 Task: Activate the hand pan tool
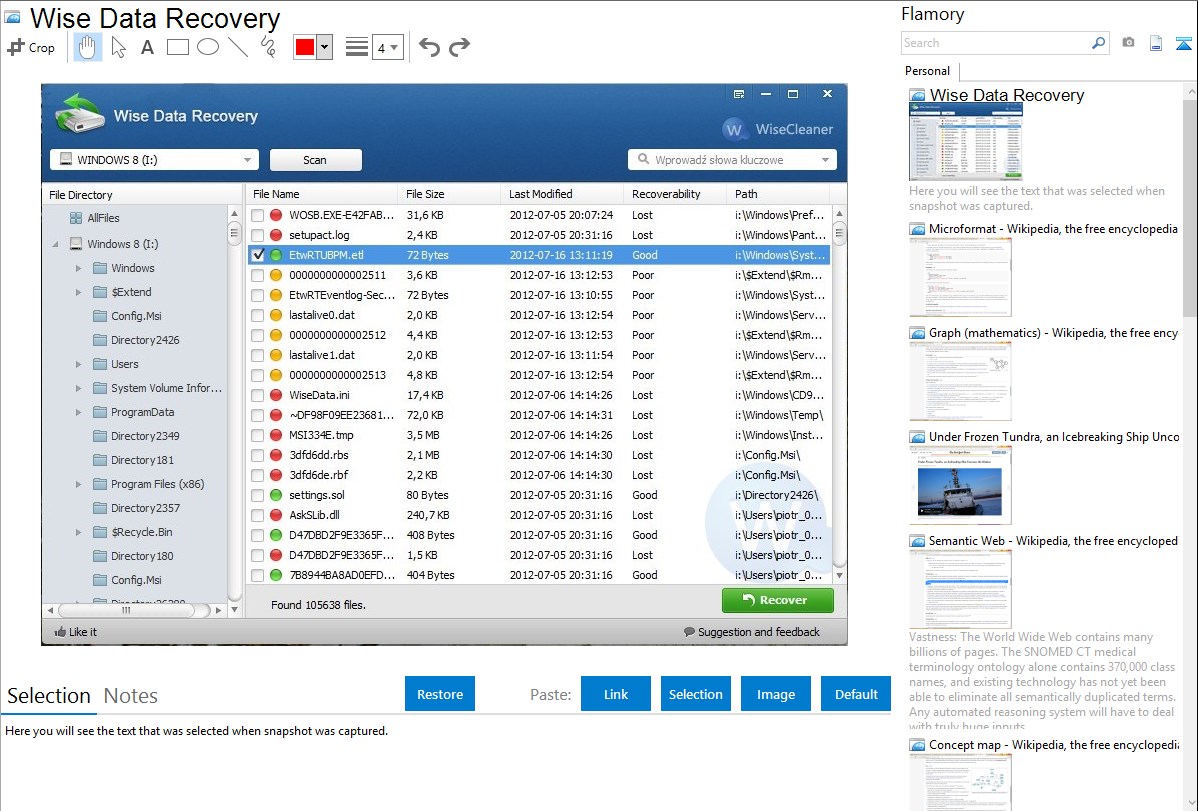pyautogui.click(x=88, y=47)
